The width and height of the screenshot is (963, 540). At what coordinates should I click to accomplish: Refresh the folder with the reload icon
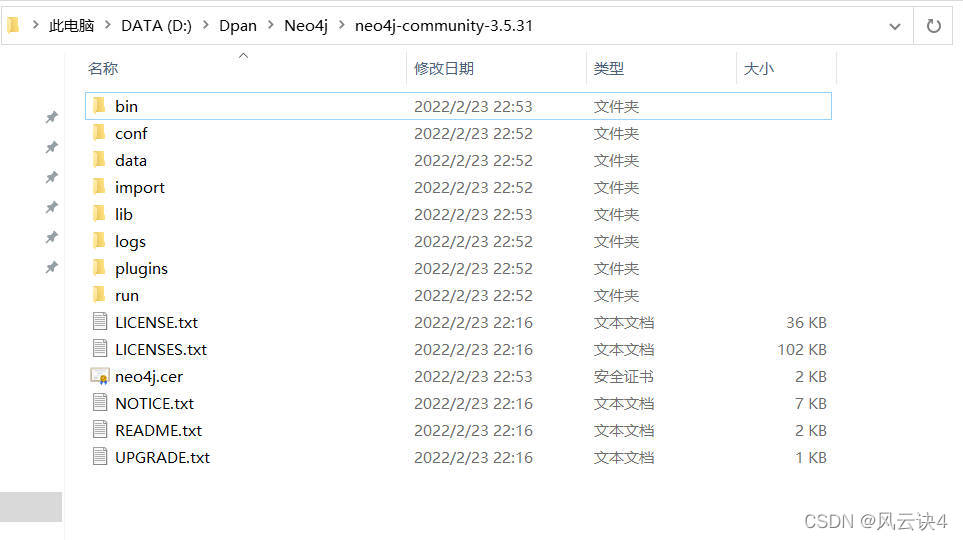click(x=934, y=26)
